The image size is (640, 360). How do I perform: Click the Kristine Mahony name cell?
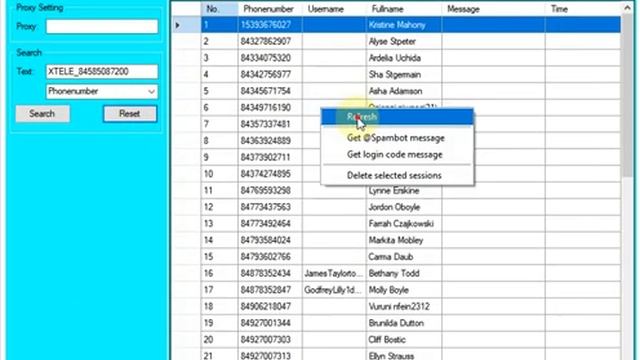click(x=404, y=25)
